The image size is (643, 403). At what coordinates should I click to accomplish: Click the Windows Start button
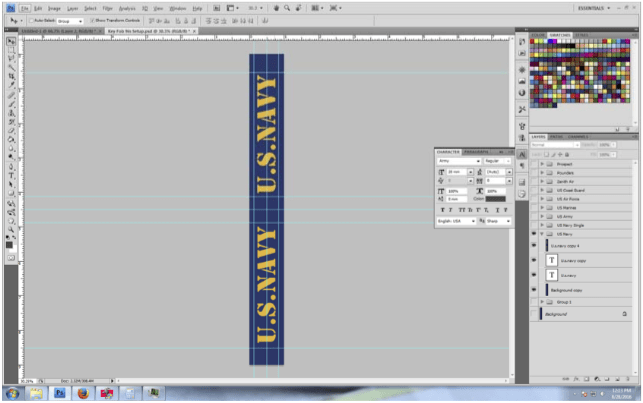(13, 394)
